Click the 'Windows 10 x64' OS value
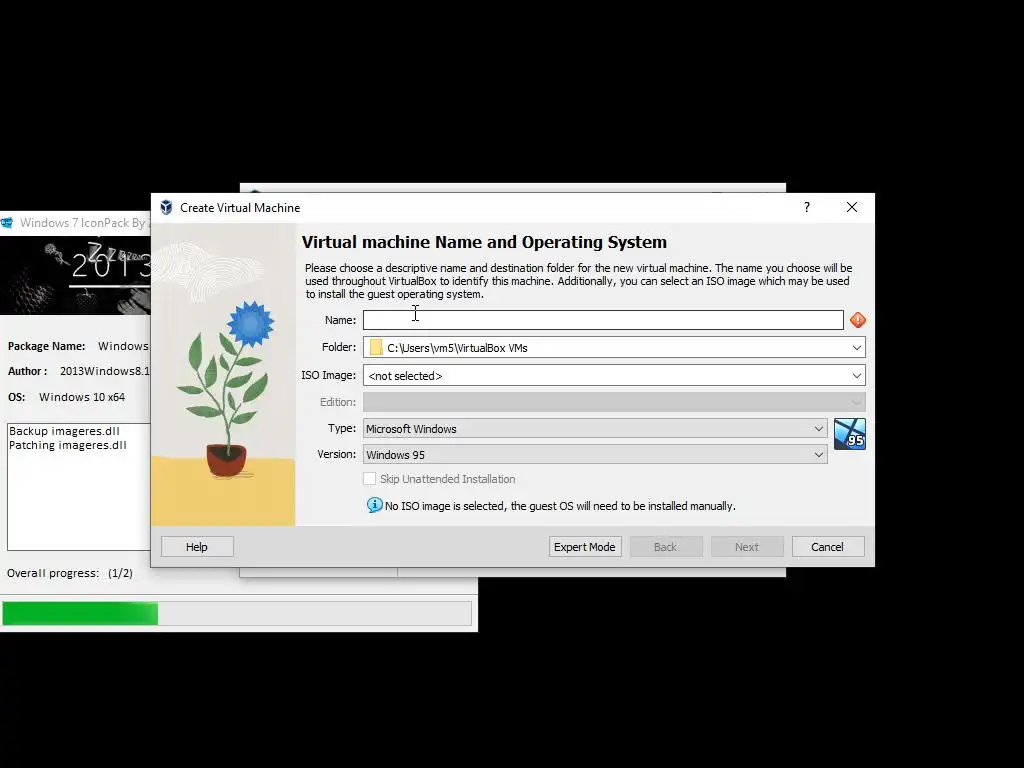The width and height of the screenshot is (1024, 768). 82,397
